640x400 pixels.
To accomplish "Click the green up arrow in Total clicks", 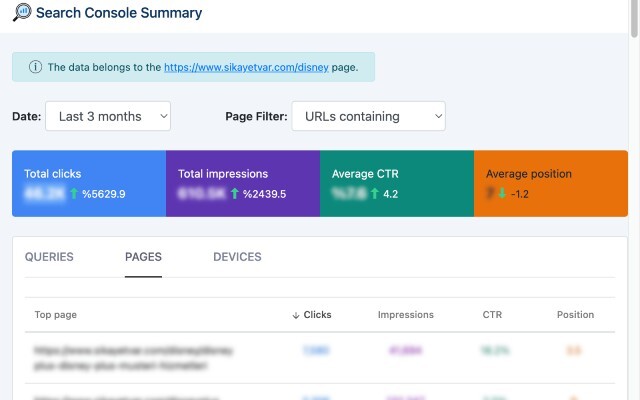I will (x=74, y=193).
